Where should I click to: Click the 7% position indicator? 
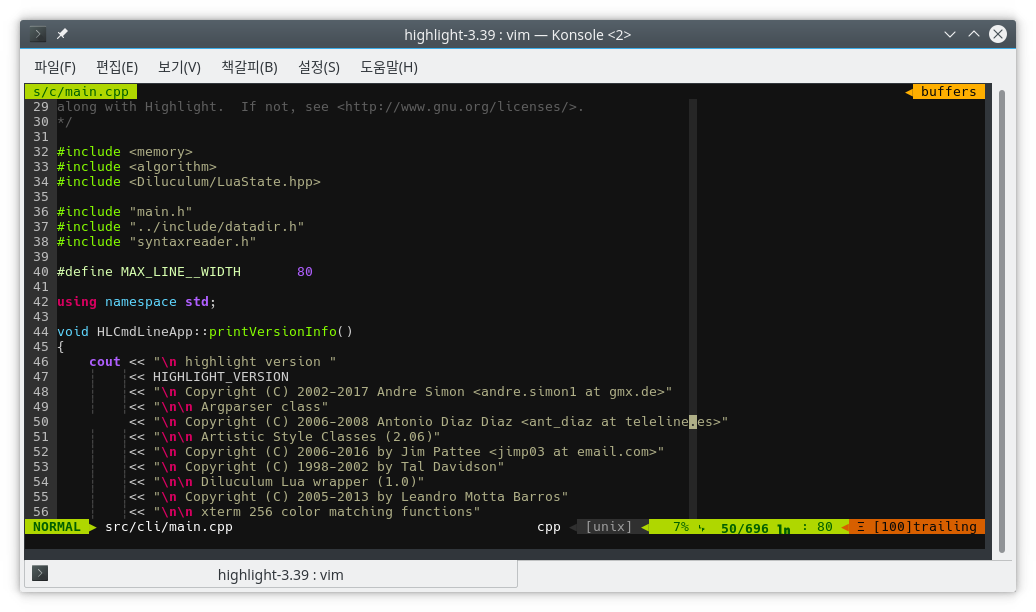point(681,527)
